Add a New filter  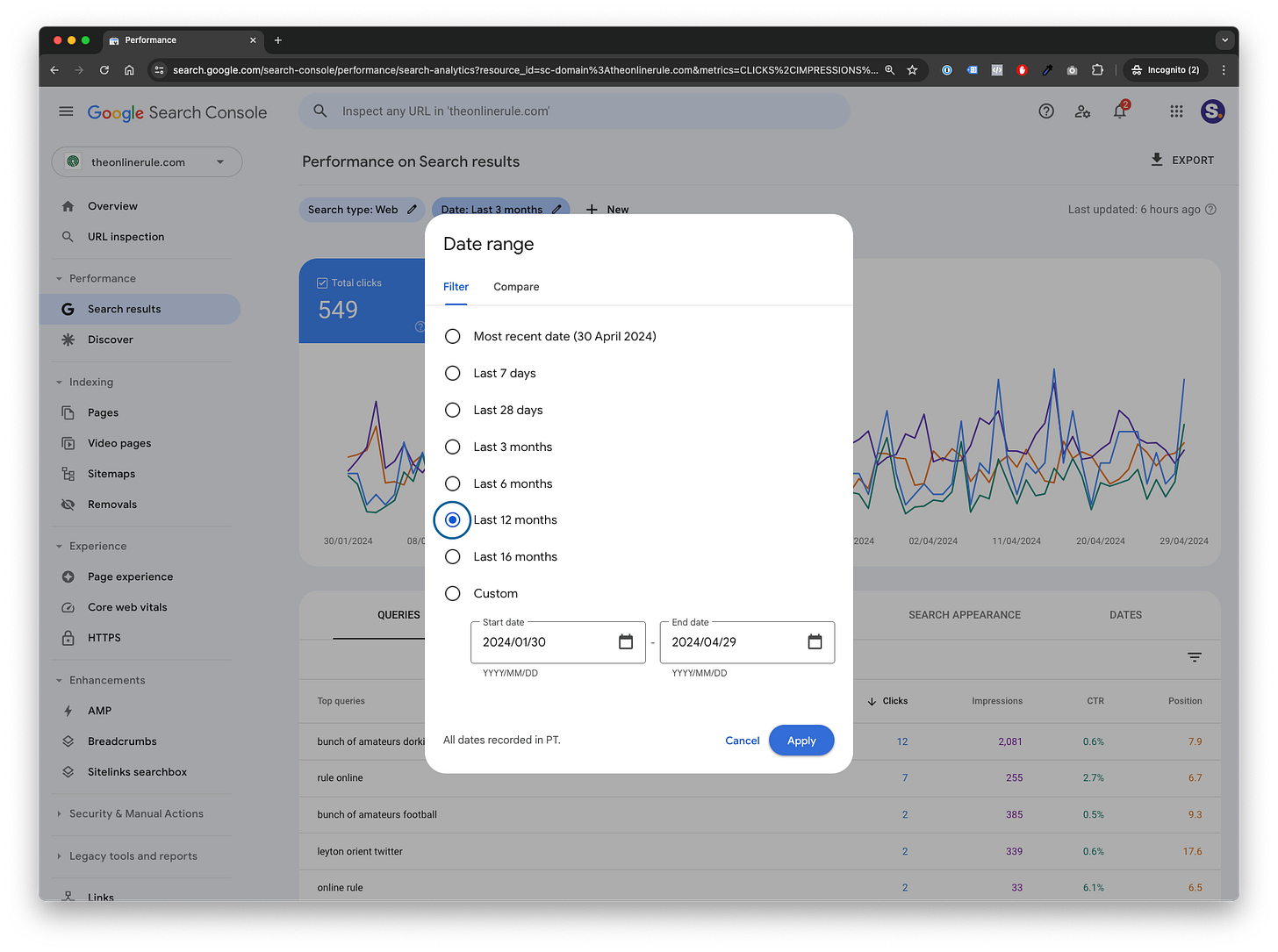point(607,210)
